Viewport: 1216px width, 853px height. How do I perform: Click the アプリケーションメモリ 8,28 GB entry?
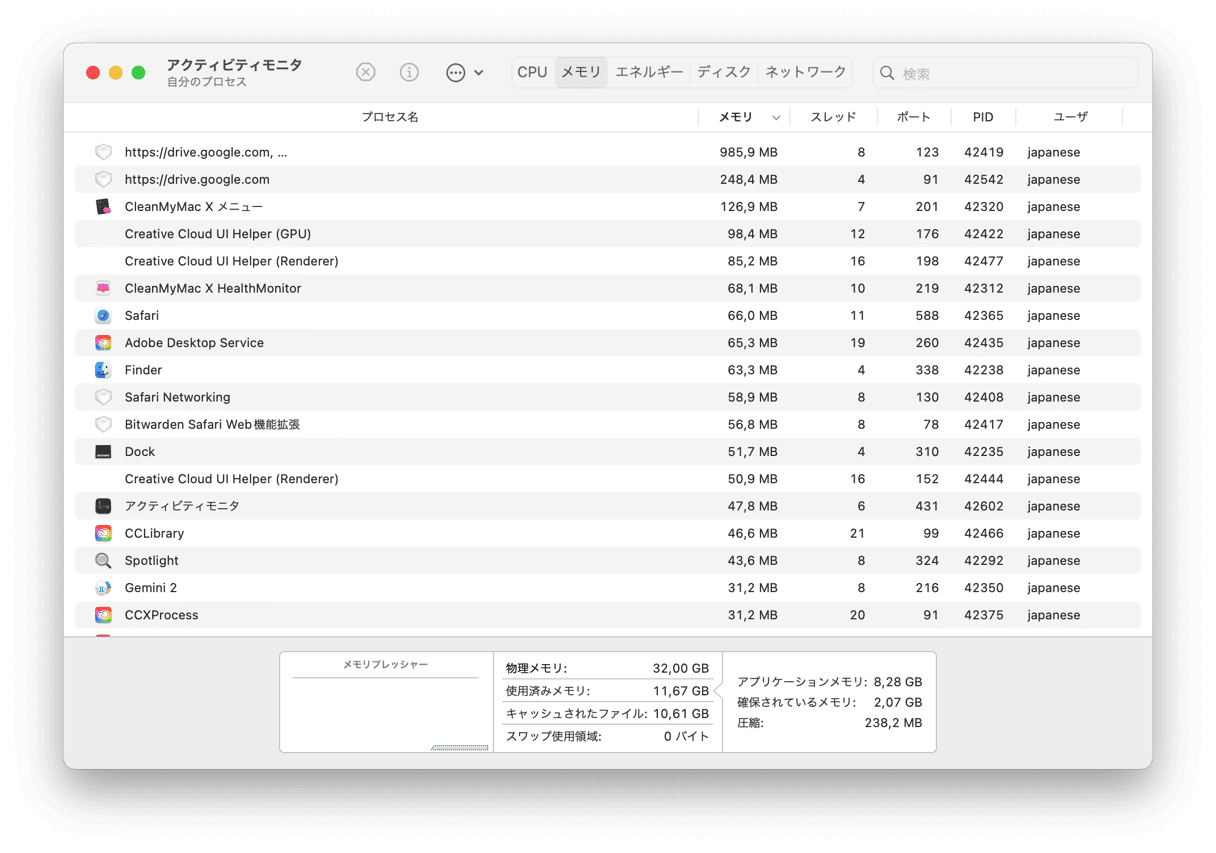point(830,682)
